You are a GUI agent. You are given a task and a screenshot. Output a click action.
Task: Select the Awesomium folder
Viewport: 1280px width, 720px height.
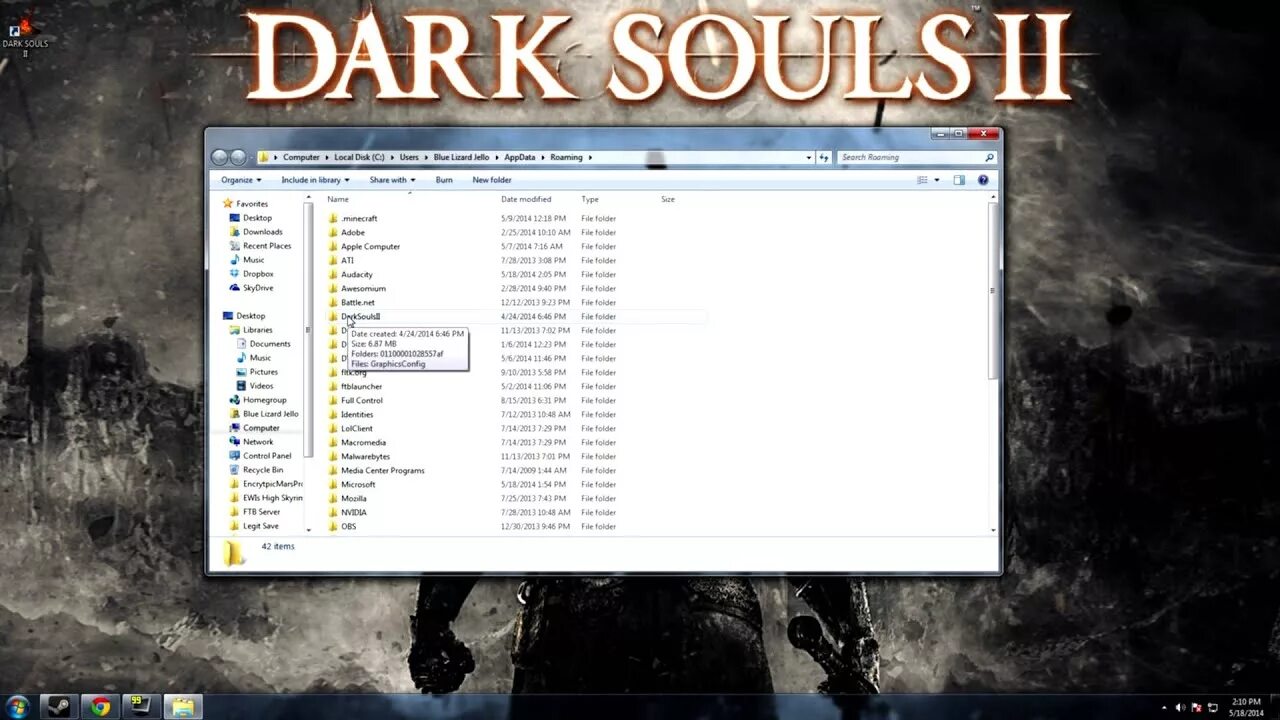click(363, 288)
